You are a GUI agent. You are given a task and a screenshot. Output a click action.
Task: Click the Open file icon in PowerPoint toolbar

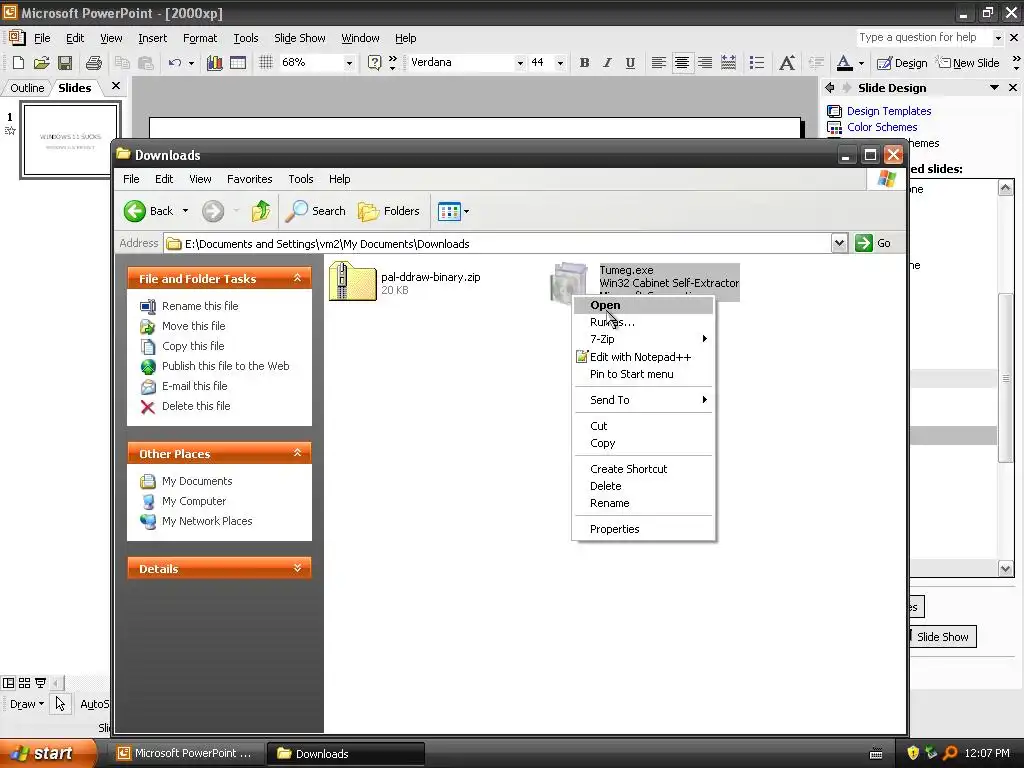(x=41, y=63)
